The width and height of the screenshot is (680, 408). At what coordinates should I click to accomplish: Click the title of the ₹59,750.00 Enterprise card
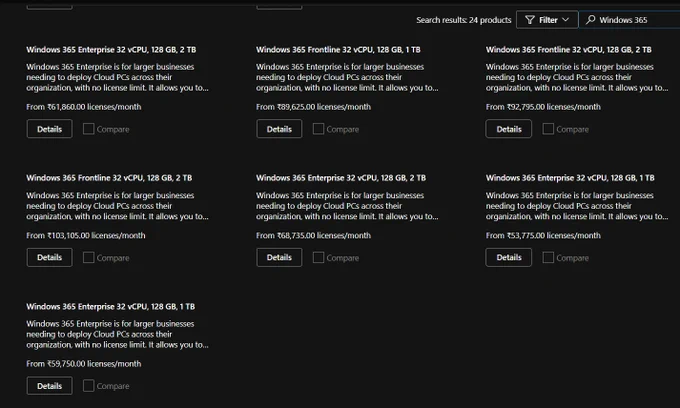pos(111,307)
